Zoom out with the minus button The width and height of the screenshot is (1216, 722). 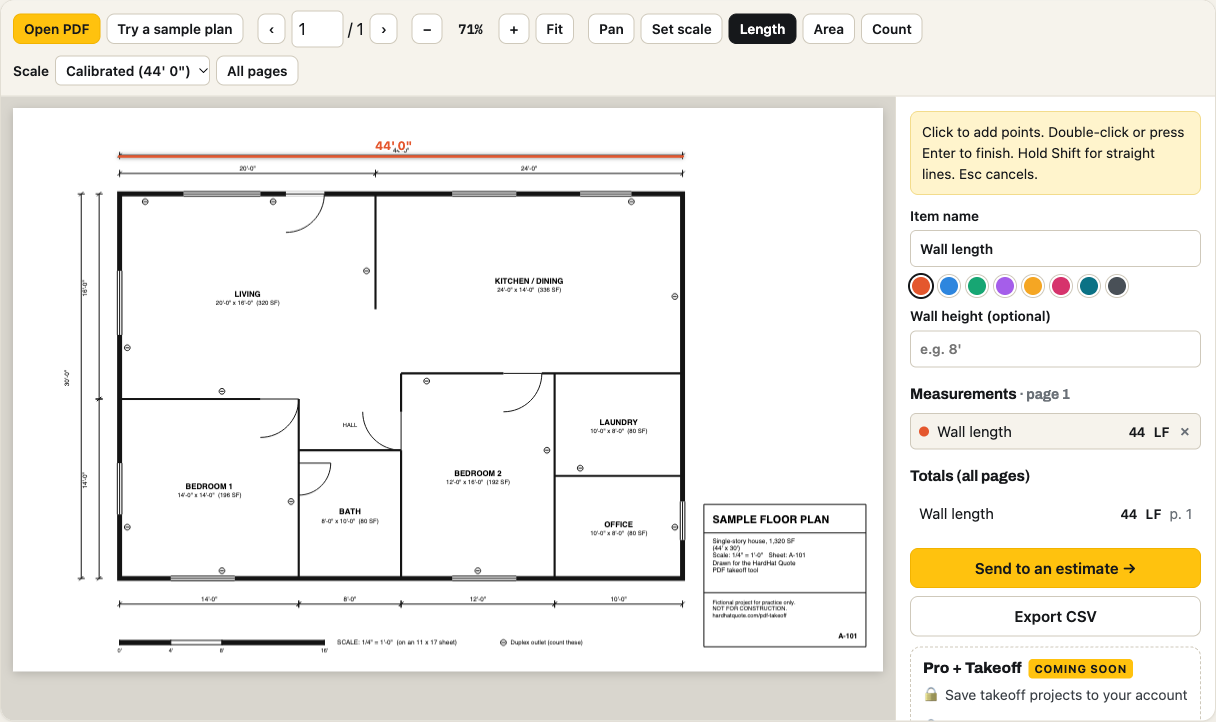[x=427, y=29]
